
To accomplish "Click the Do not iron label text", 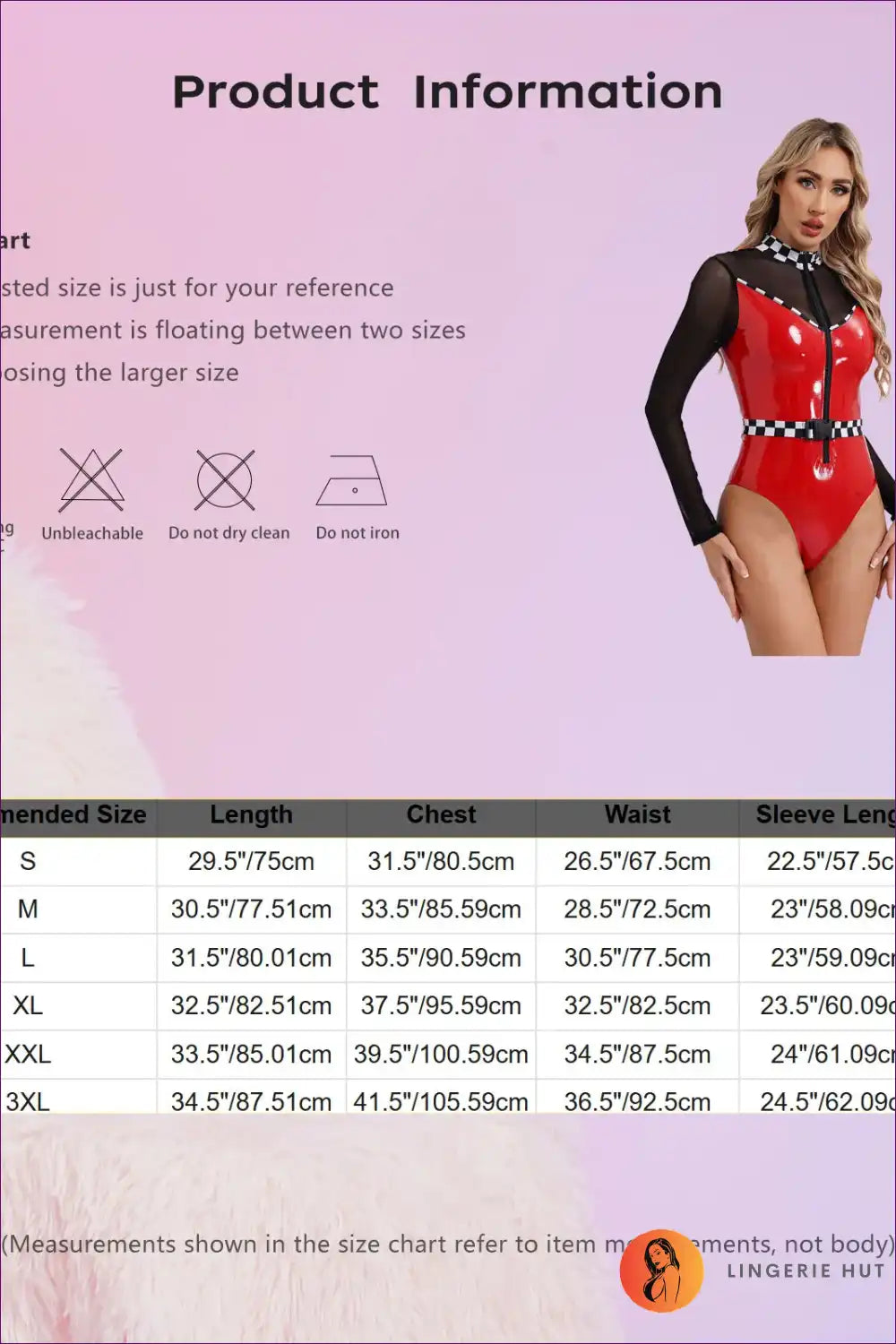I will pyautogui.click(x=358, y=533).
